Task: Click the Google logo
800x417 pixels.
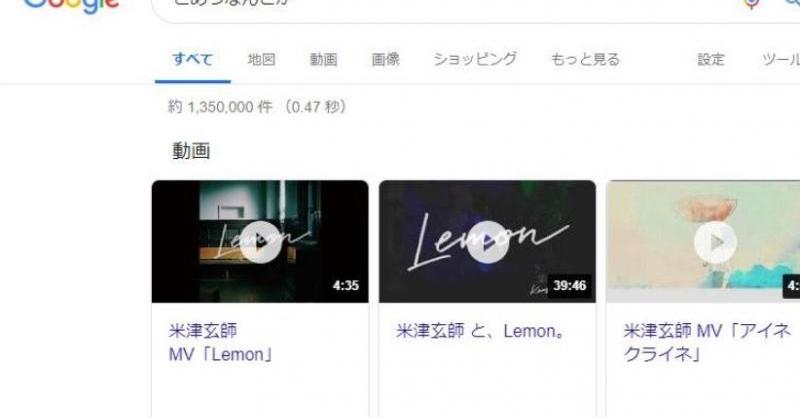Action: coord(71,5)
